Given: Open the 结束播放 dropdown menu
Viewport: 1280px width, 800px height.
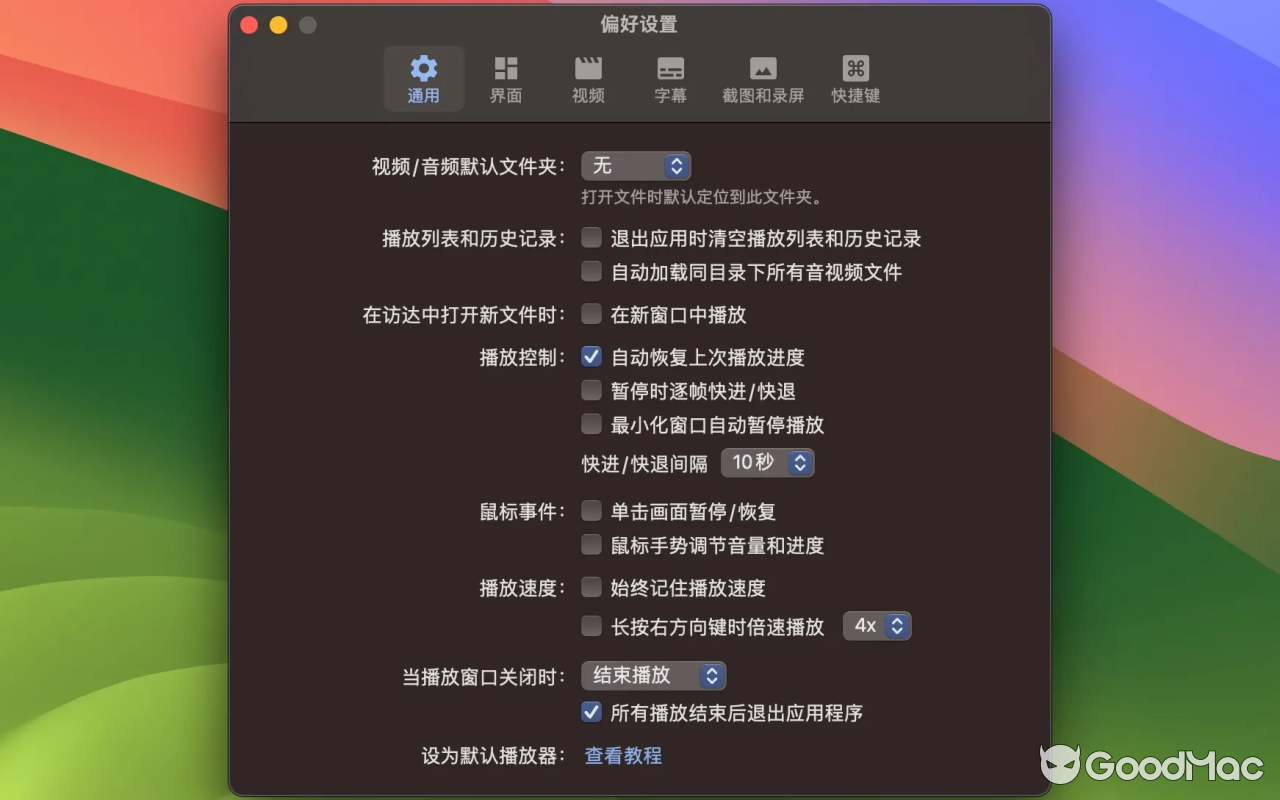Looking at the screenshot, I should pyautogui.click(x=653, y=676).
